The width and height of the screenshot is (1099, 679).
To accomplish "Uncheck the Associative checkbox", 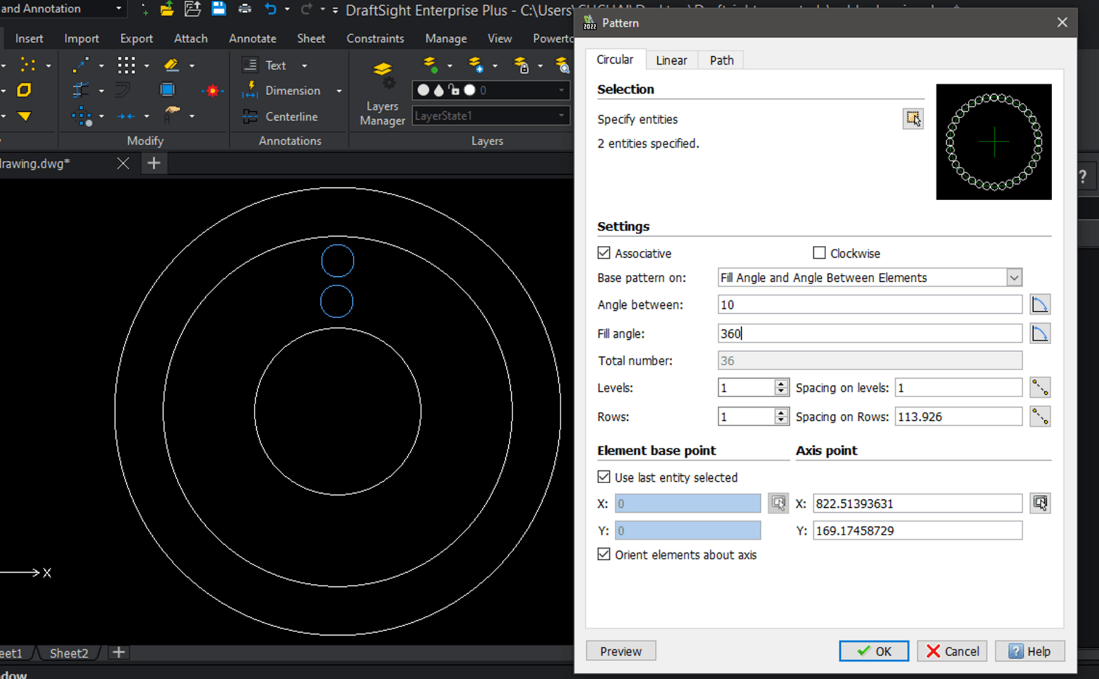I will tap(604, 253).
